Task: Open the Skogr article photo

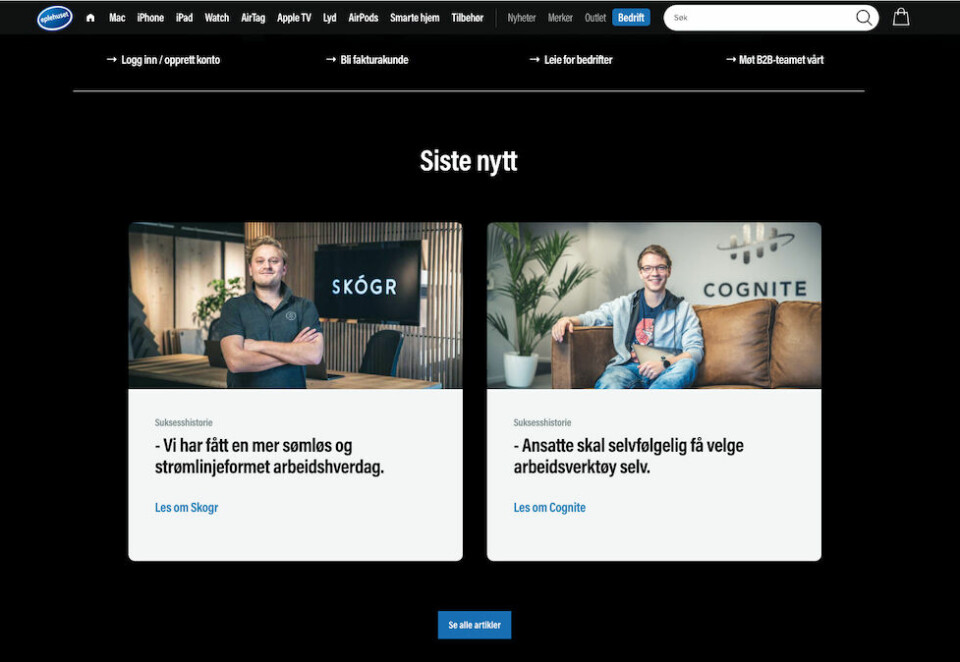Action: click(296, 305)
